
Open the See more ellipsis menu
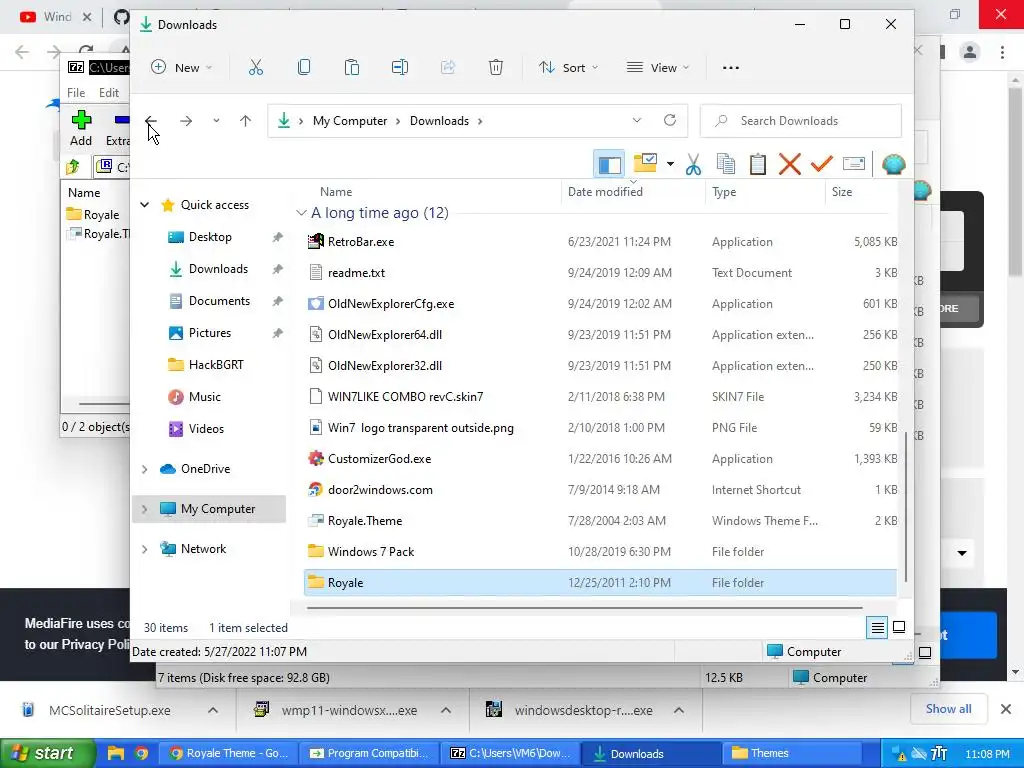pos(731,67)
